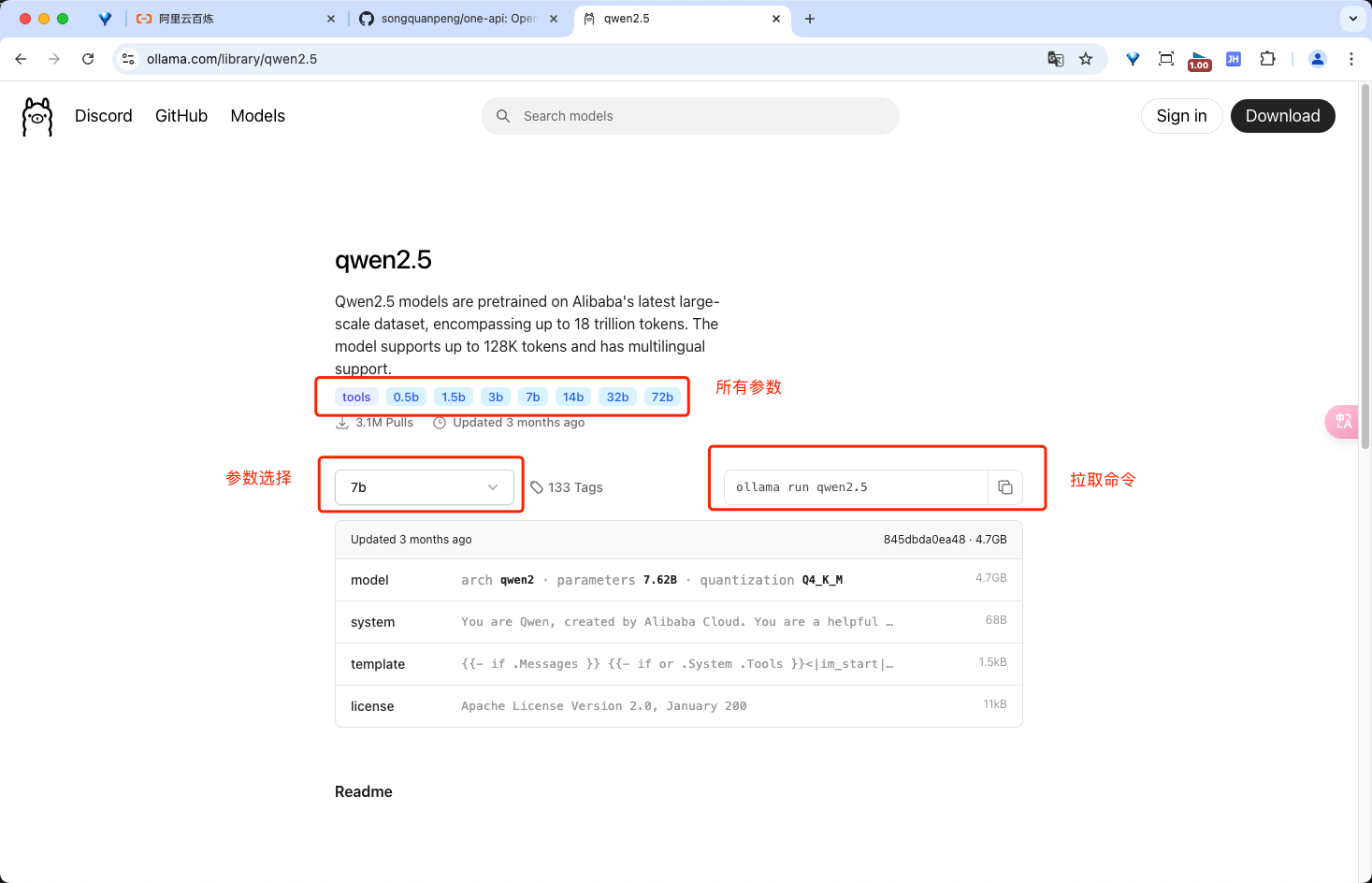This screenshot has width=1372, height=883.
Task: Close the qwen2.5 tab
Action: [776, 19]
